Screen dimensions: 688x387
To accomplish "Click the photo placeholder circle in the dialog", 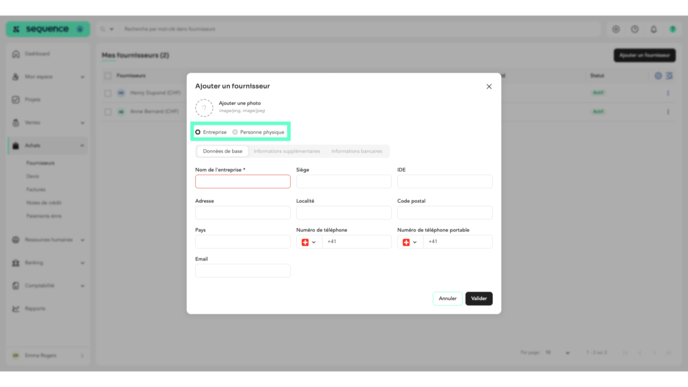I will tap(204, 108).
